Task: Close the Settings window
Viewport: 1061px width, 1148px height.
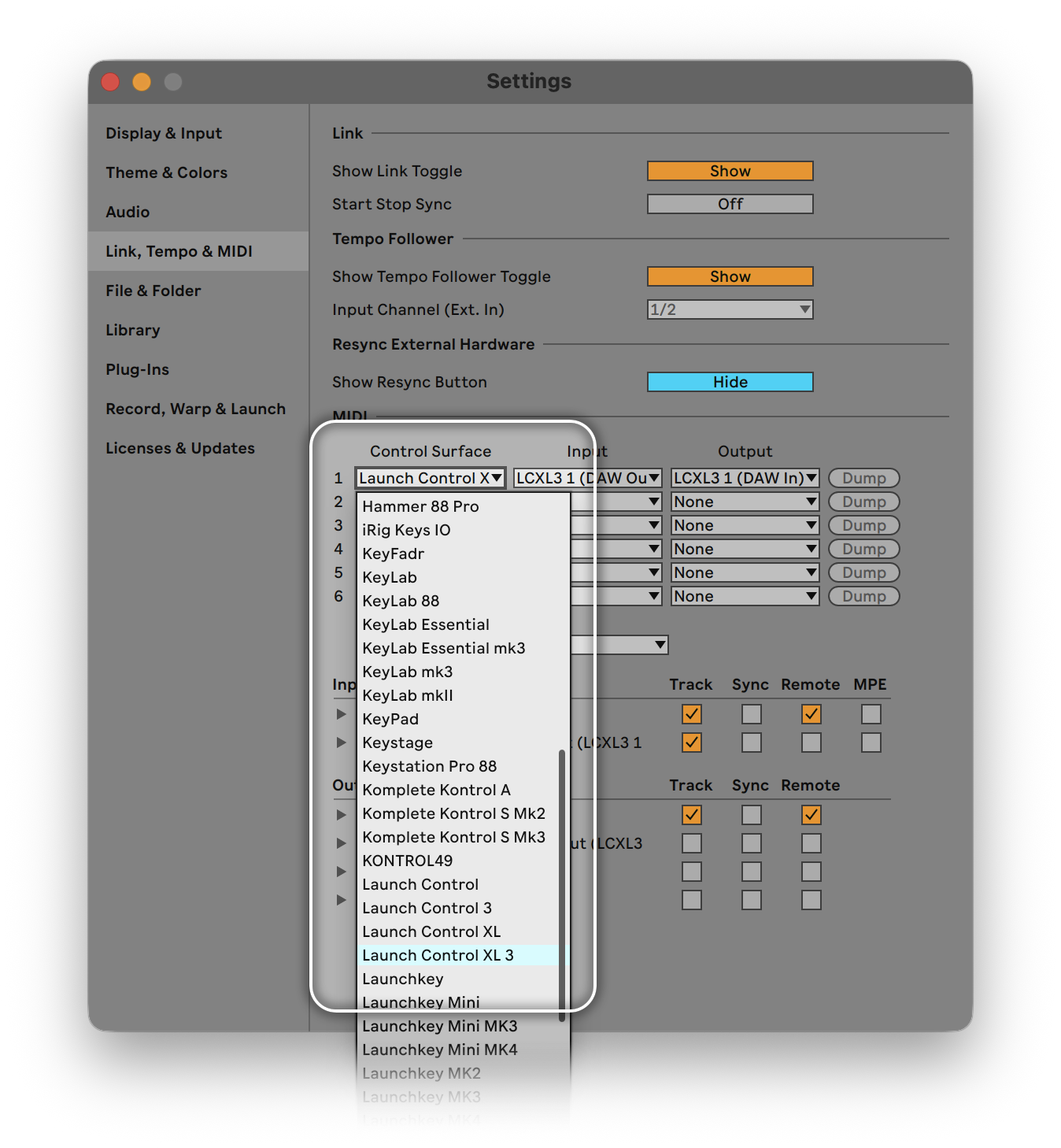Action: [110, 82]
